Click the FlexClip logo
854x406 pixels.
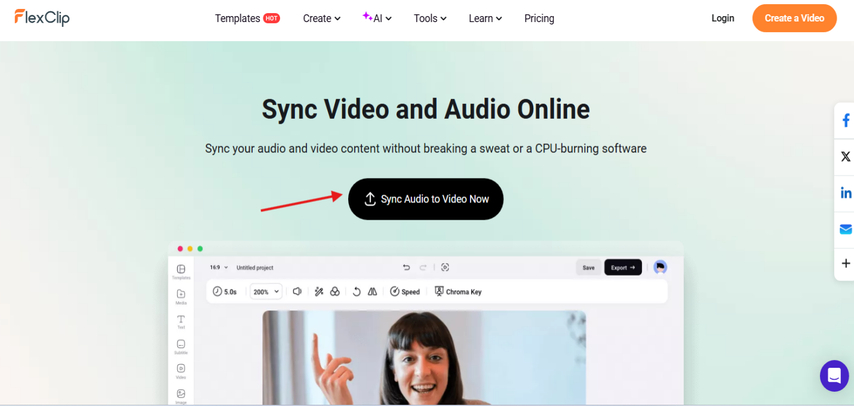click(42, 18)
